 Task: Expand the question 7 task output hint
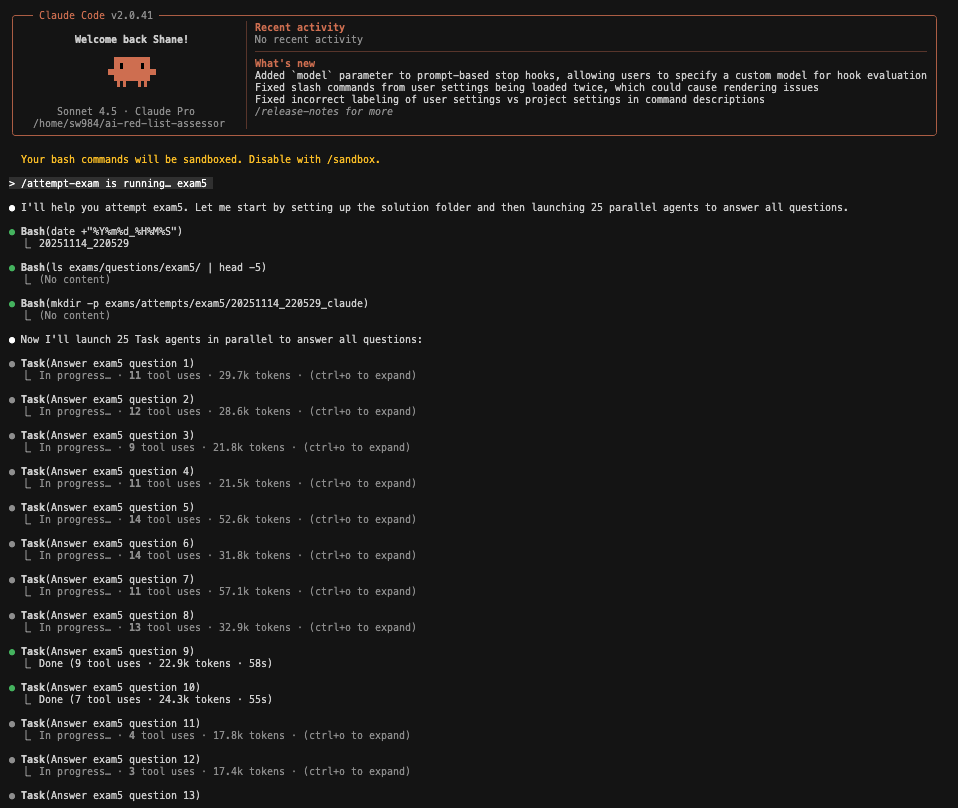(x=362, y=592)
